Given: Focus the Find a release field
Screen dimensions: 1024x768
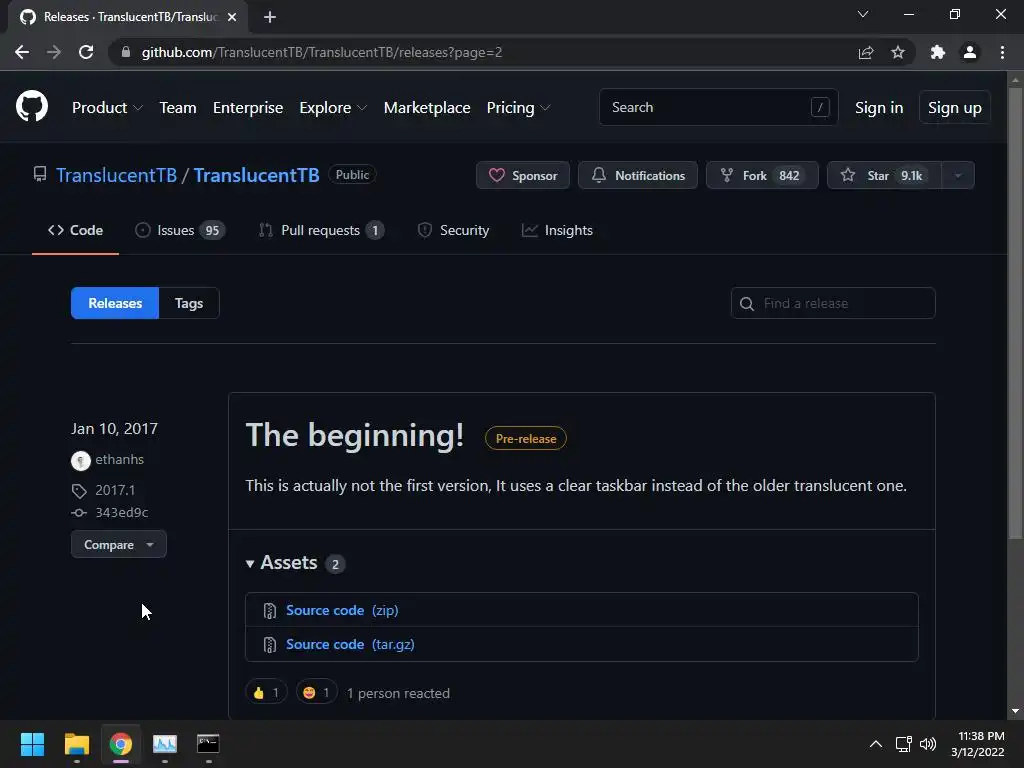Looking at the screenshot, I should tap(833, 303).
